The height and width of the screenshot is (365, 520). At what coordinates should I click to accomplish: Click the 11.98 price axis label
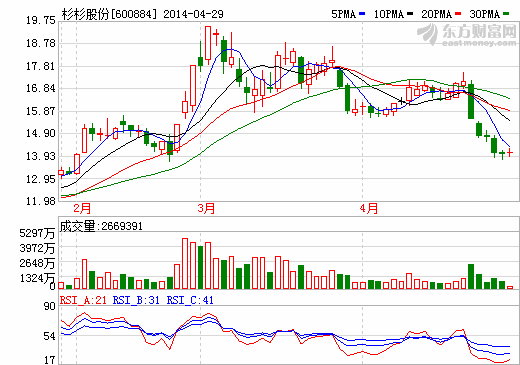coord(41,201)
